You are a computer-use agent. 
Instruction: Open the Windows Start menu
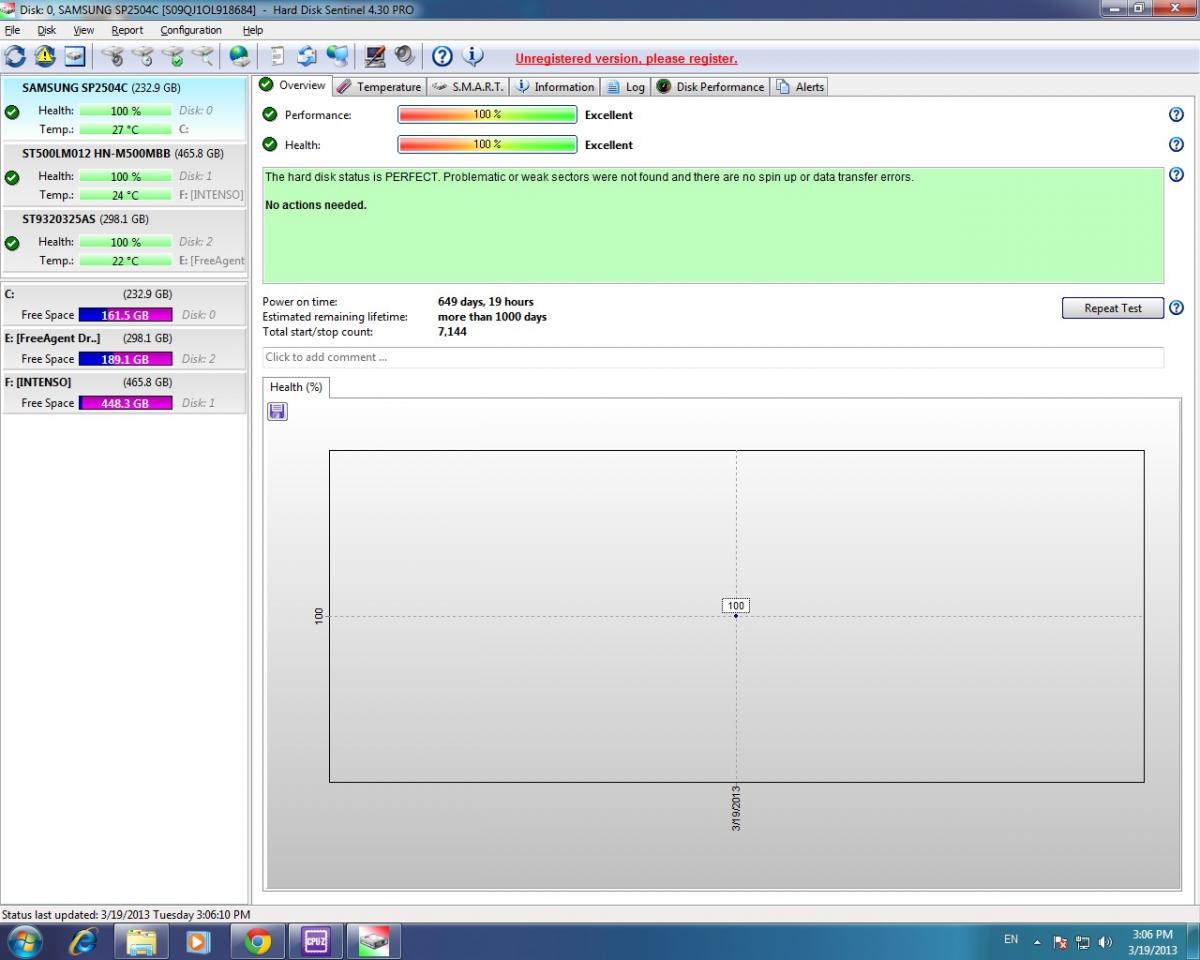click(x=24, y=941)
